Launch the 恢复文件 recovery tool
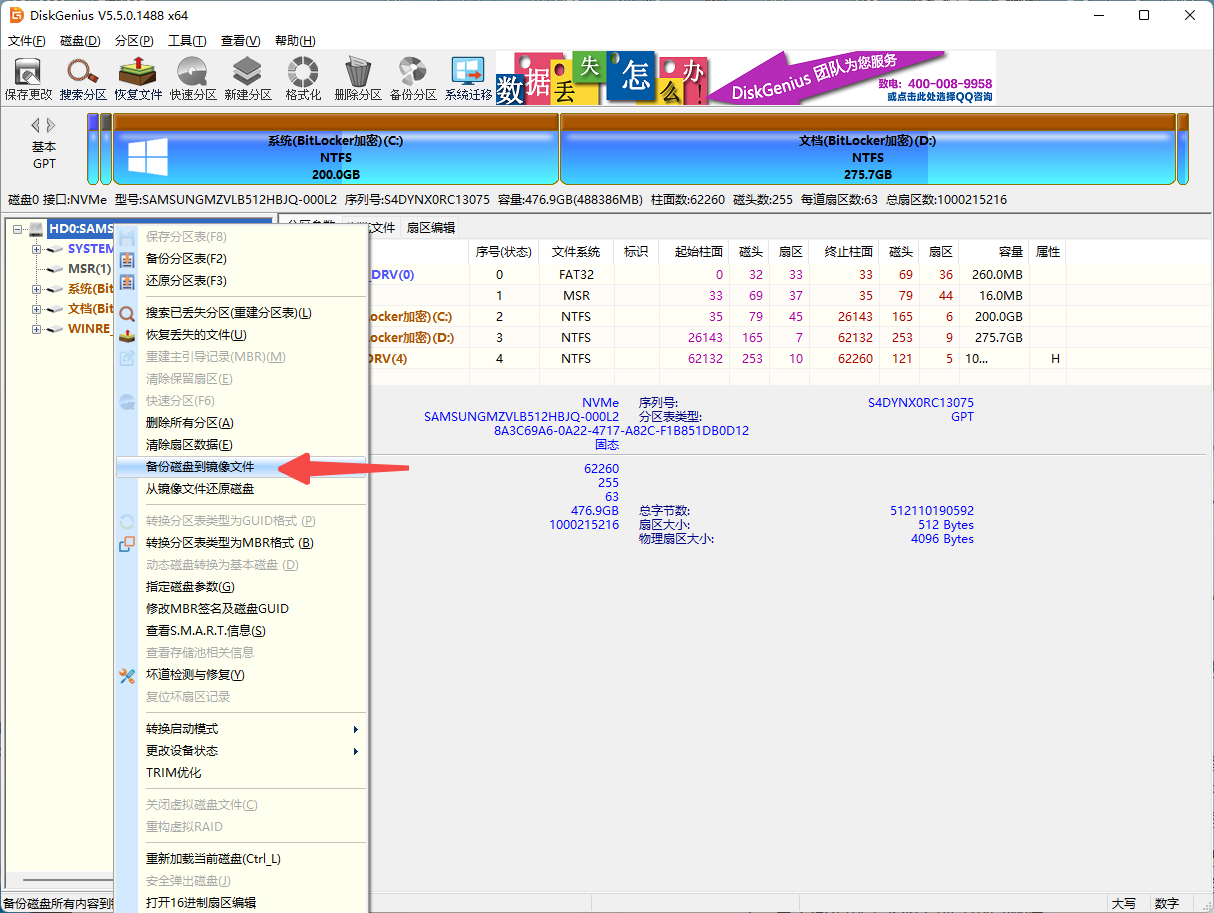Screen dimensions: 1214x913 click(138, 78)
